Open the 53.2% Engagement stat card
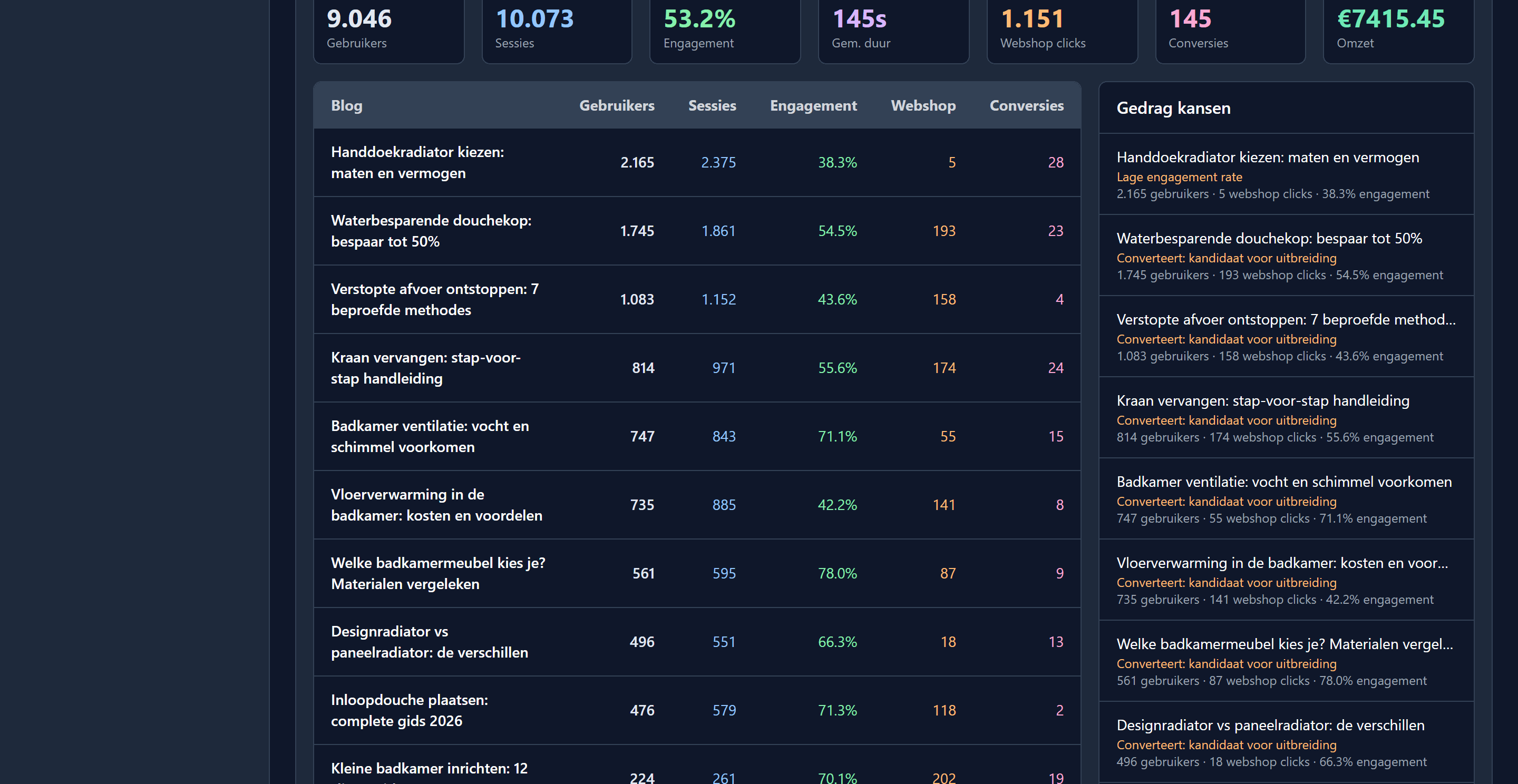Screen dimensions: 1518x784 (x=725, y=31)
